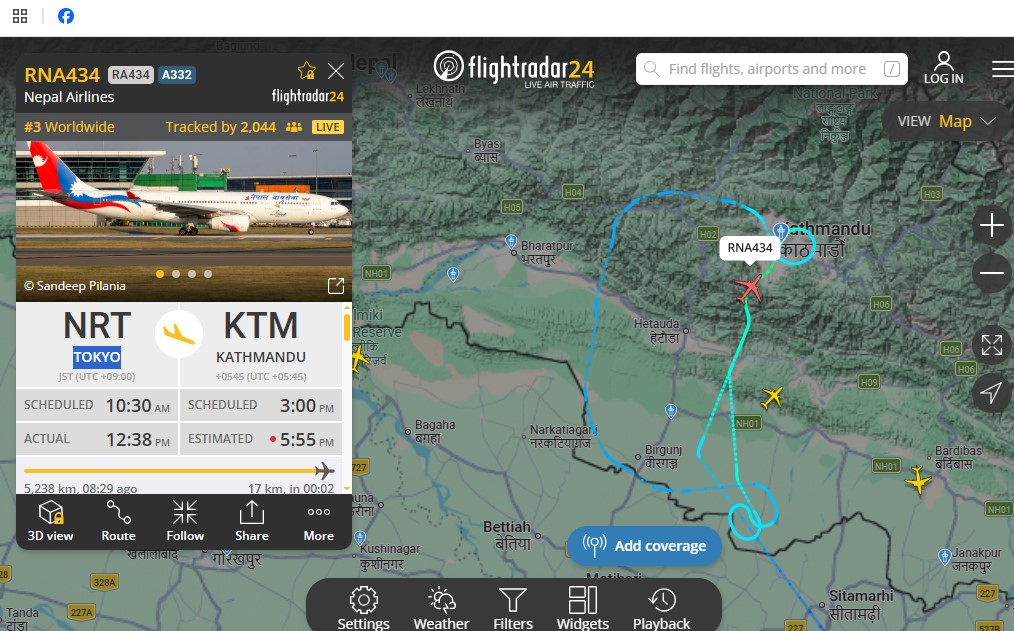Click the flight progress bar
This screenshot has height=631, width=1014.
pyautogui.click(x=179, y=471)
